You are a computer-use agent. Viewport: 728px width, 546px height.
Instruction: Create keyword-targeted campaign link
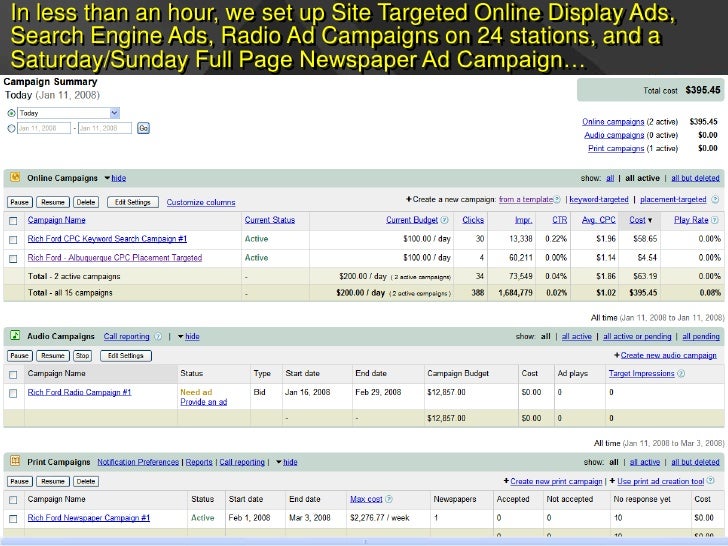pos(599,199)
